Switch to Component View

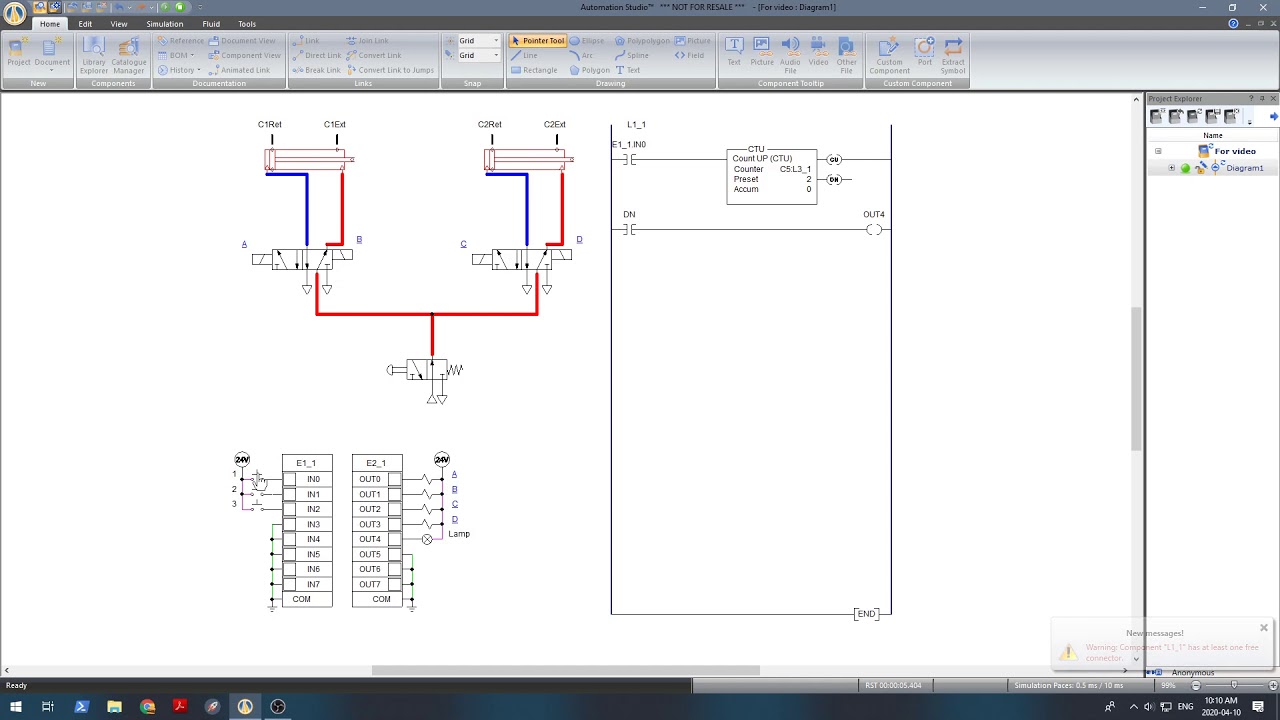point(244,56)
